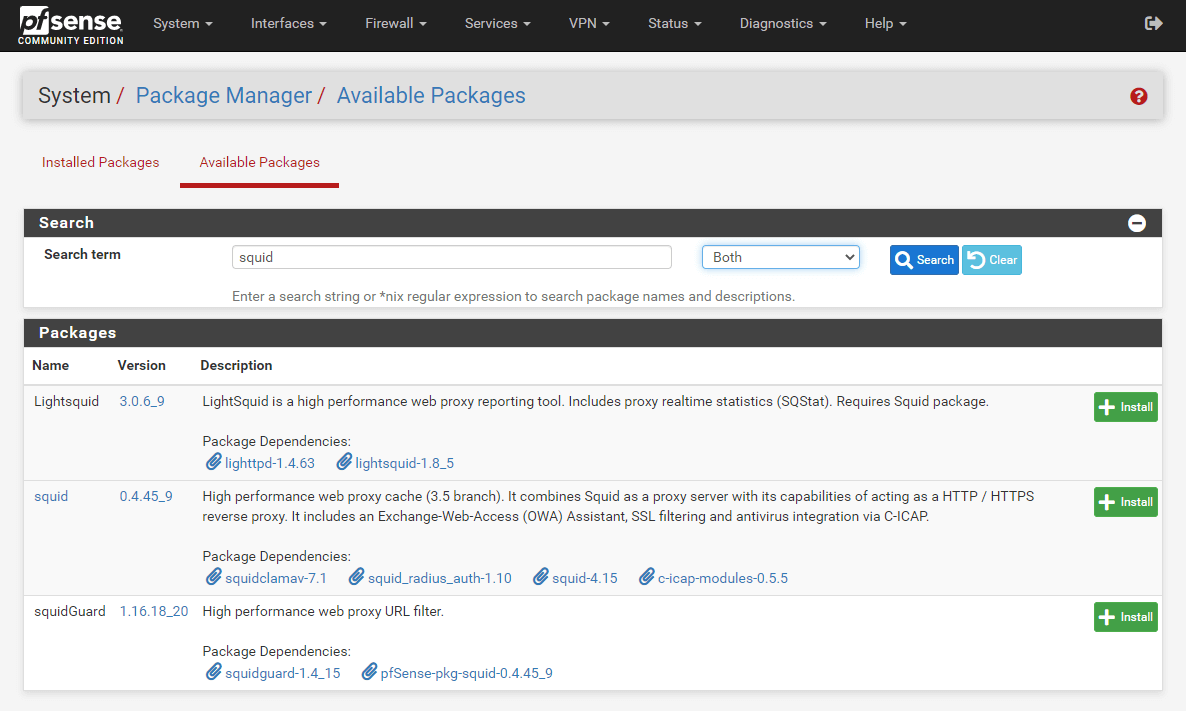The width and height of the screenshot is (1186, 711).
Task: Collapse the Search panel with the minus icon
Action: pos(1136,223)
